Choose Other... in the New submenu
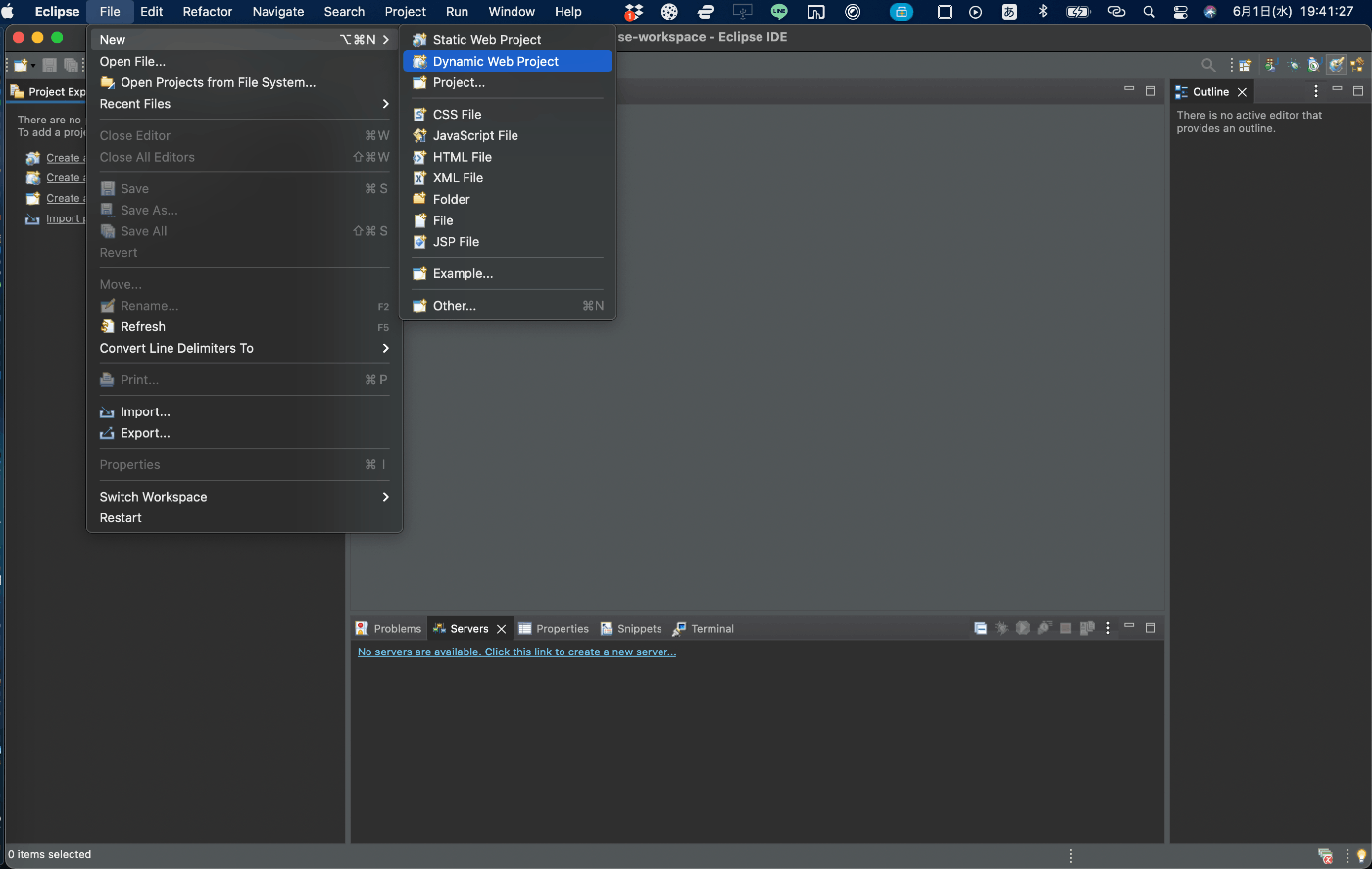The width and height of the screenshot is (1372, 869). (x=508, y=306)
